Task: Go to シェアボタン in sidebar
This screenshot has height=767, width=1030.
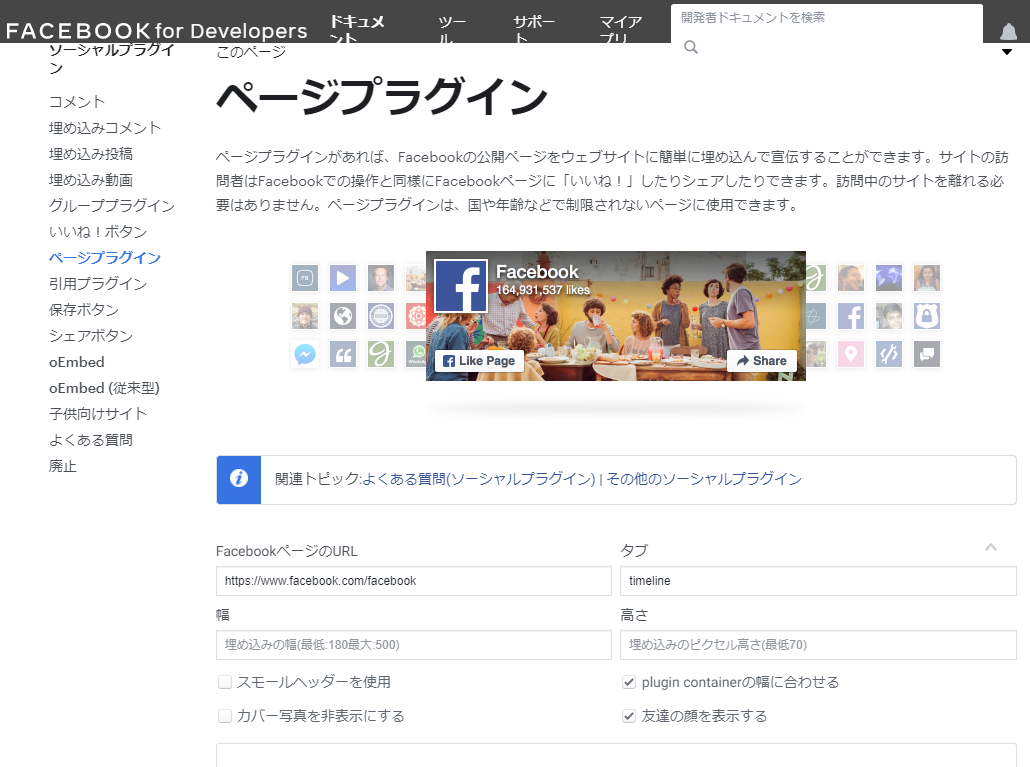Action: point(91,336)
